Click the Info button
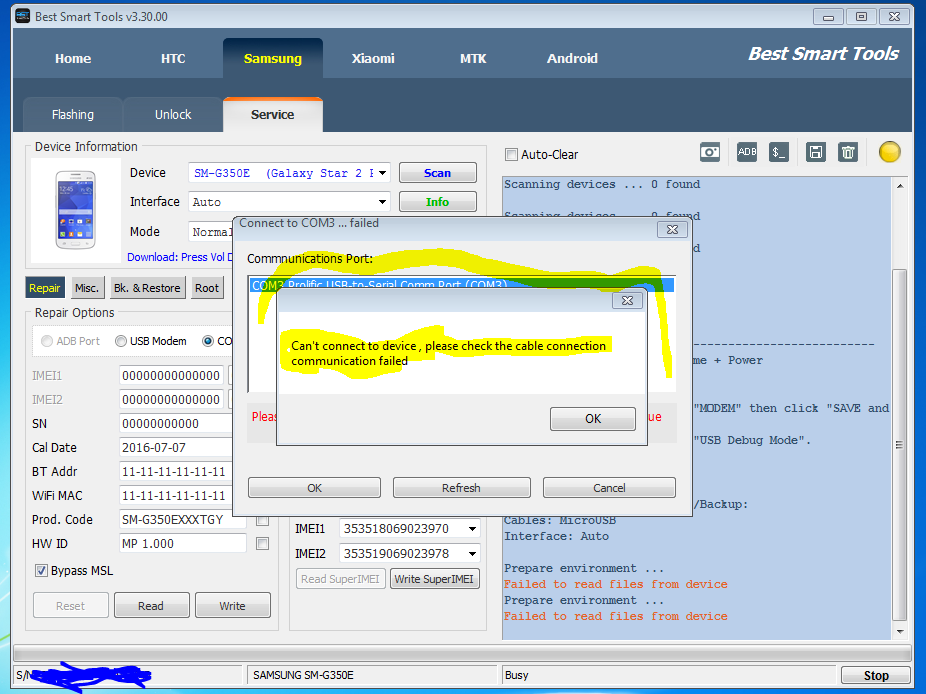This screenshot has height=694, width=926. [x=438, y=202]
